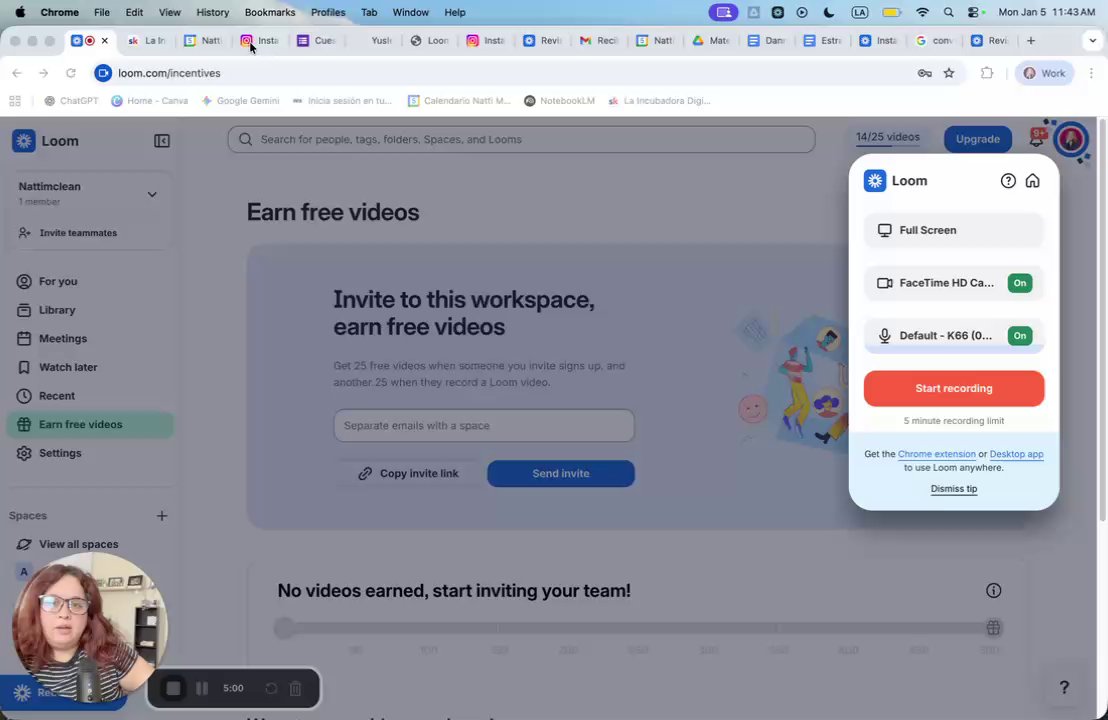This screenshot has height=720, width=1108.
Task: Open Chrome three-dot menu
Action: click(1091, 73)
